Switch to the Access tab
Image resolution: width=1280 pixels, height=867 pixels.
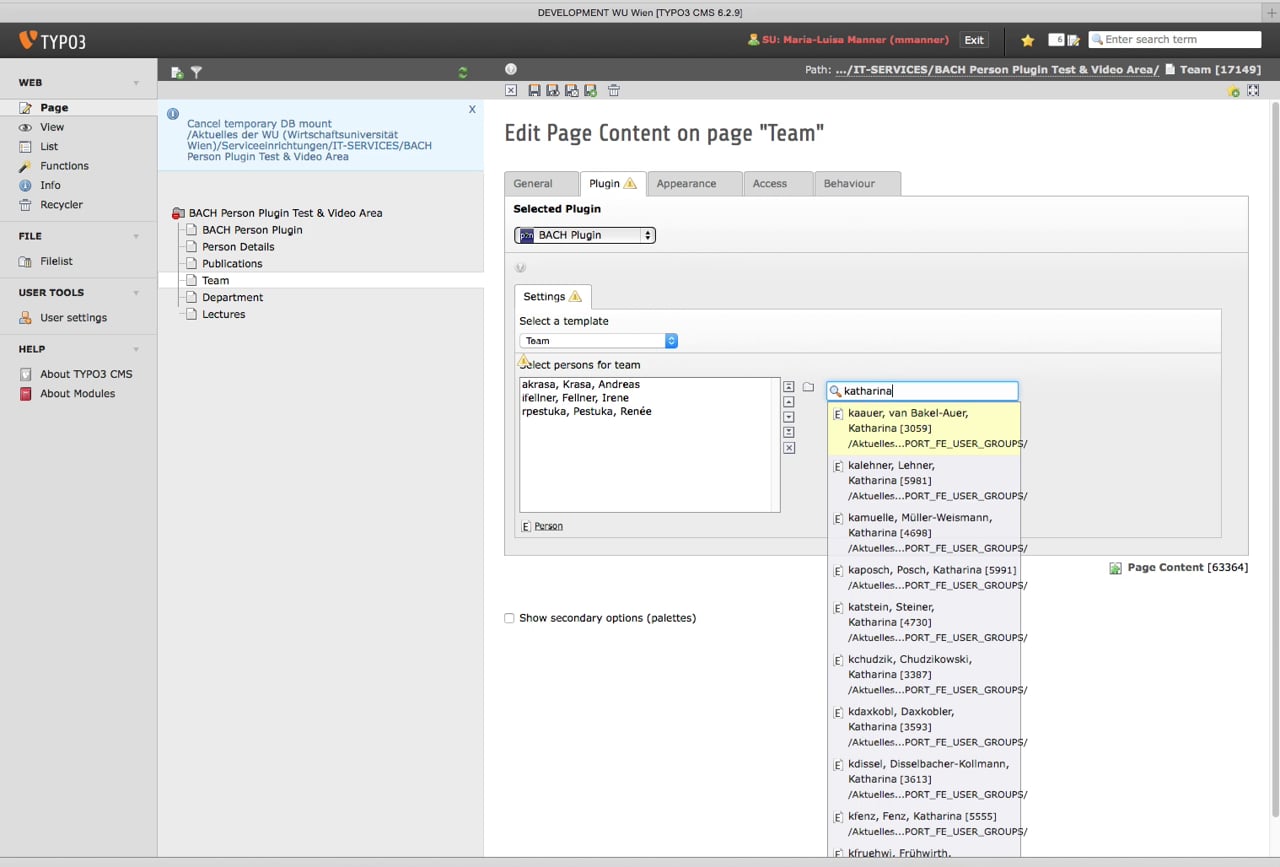point(779,184)
